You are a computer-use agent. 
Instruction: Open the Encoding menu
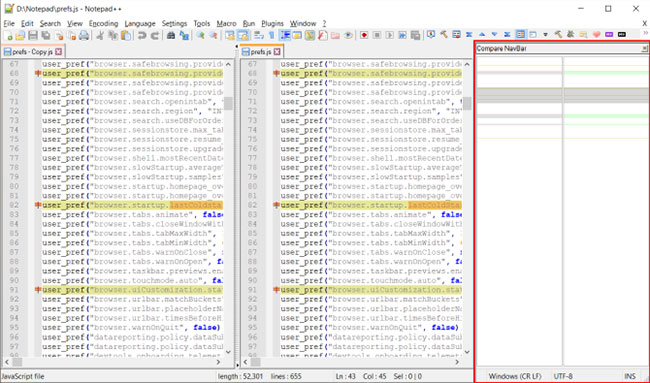[x=104, y=24]
